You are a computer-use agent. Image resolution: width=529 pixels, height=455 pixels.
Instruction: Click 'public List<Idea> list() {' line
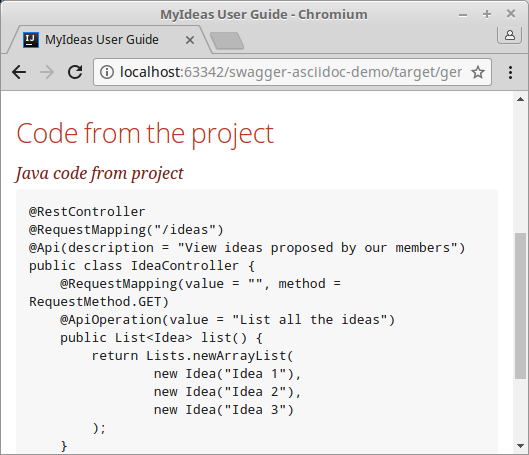tap(161, 338)
